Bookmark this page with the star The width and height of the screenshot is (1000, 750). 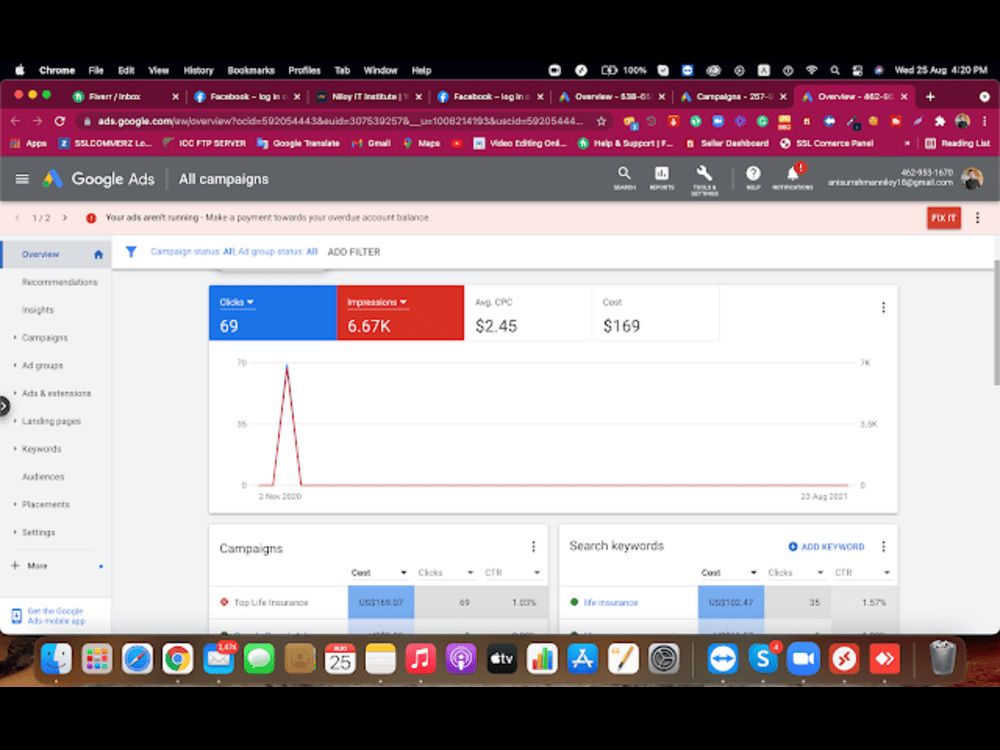[x=601, y=121]
